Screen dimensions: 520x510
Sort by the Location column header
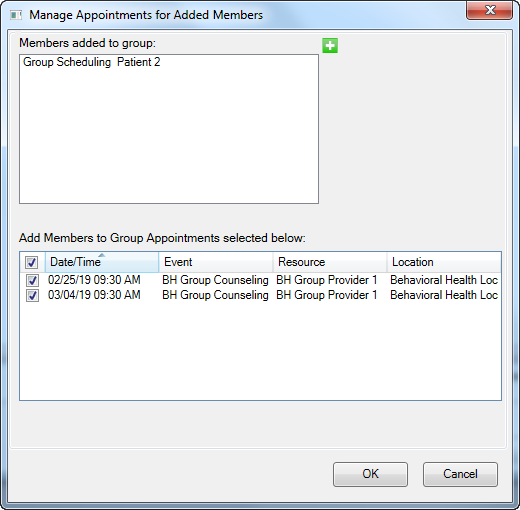(444, 262)
